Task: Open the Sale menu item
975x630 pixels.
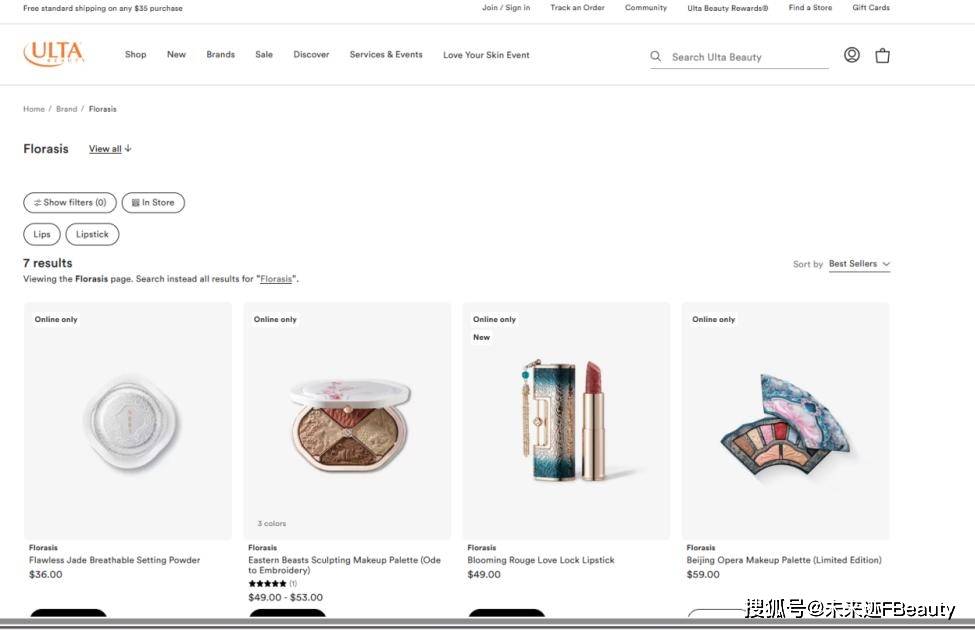Action: pyautogui.click(x=264, y=55)
